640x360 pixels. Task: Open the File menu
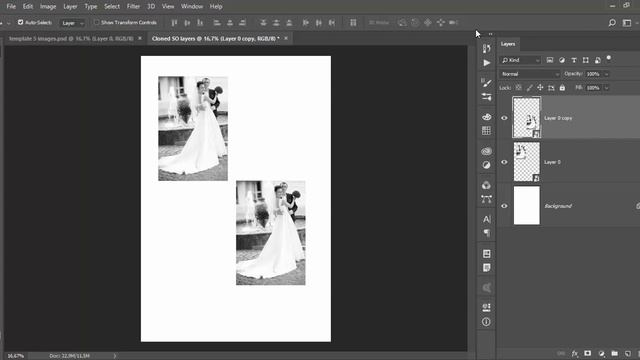tap(11, 7)
